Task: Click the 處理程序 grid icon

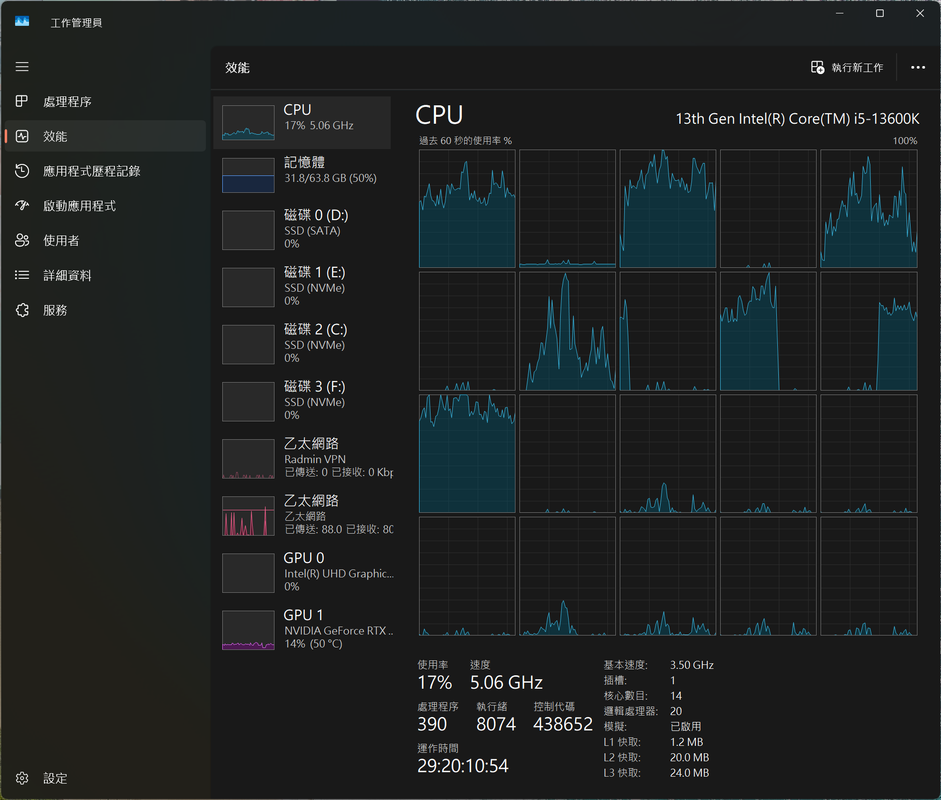Action: (x=22, y=101)
